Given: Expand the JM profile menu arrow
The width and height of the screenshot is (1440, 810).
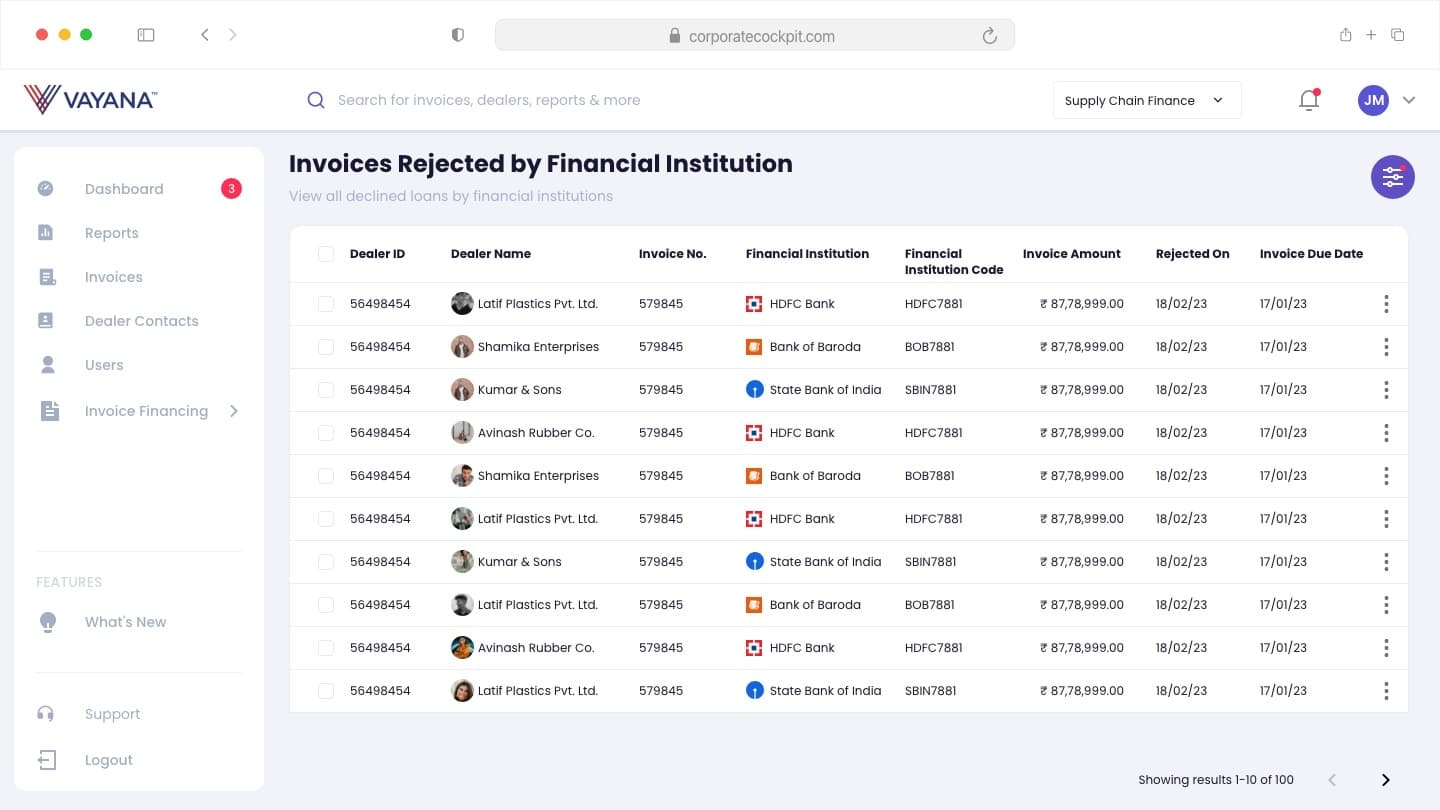Looking at the screenshot, I should coord(1409,100).
